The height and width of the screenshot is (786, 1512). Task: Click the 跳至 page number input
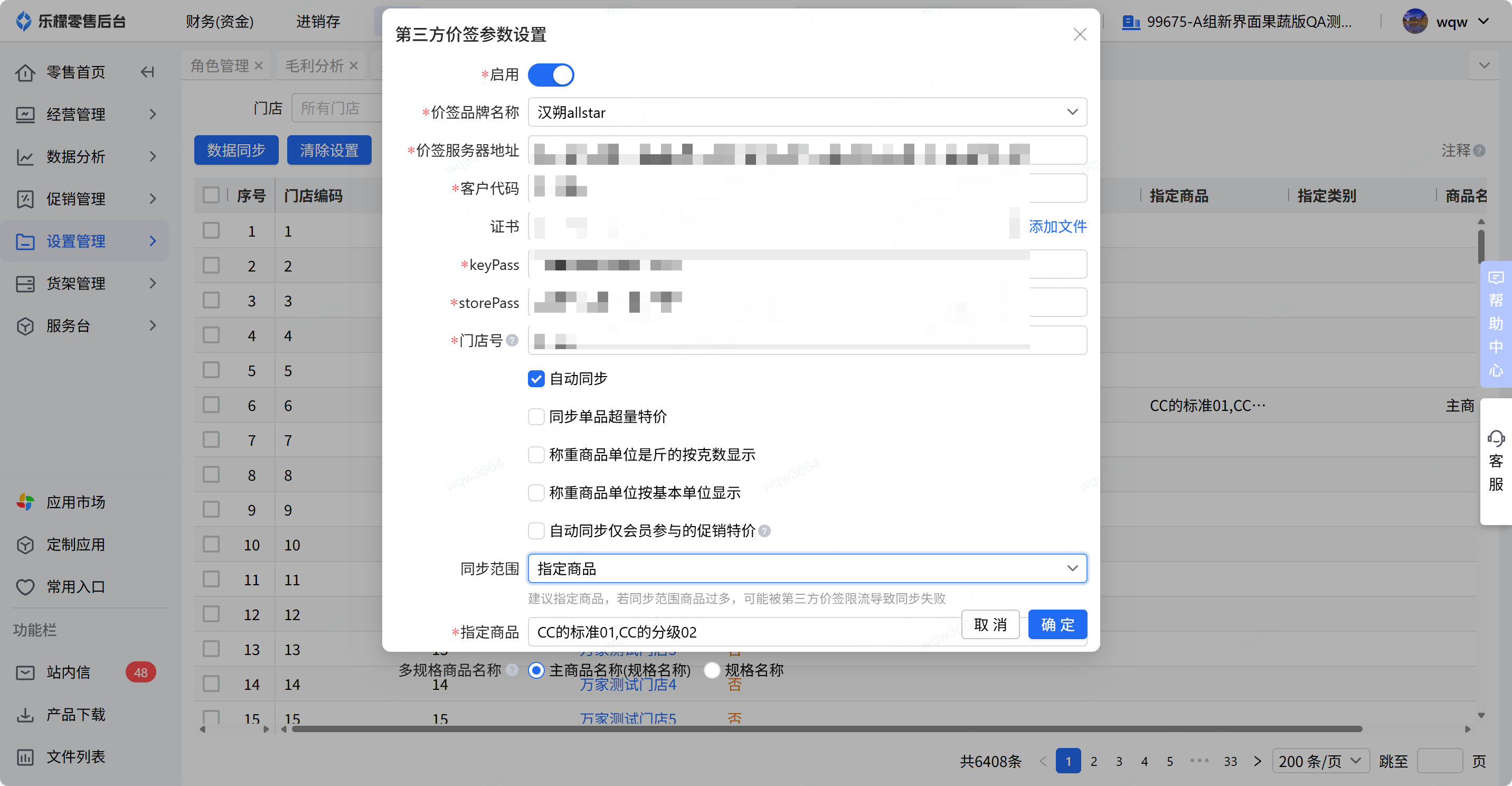coord(1439,761)
